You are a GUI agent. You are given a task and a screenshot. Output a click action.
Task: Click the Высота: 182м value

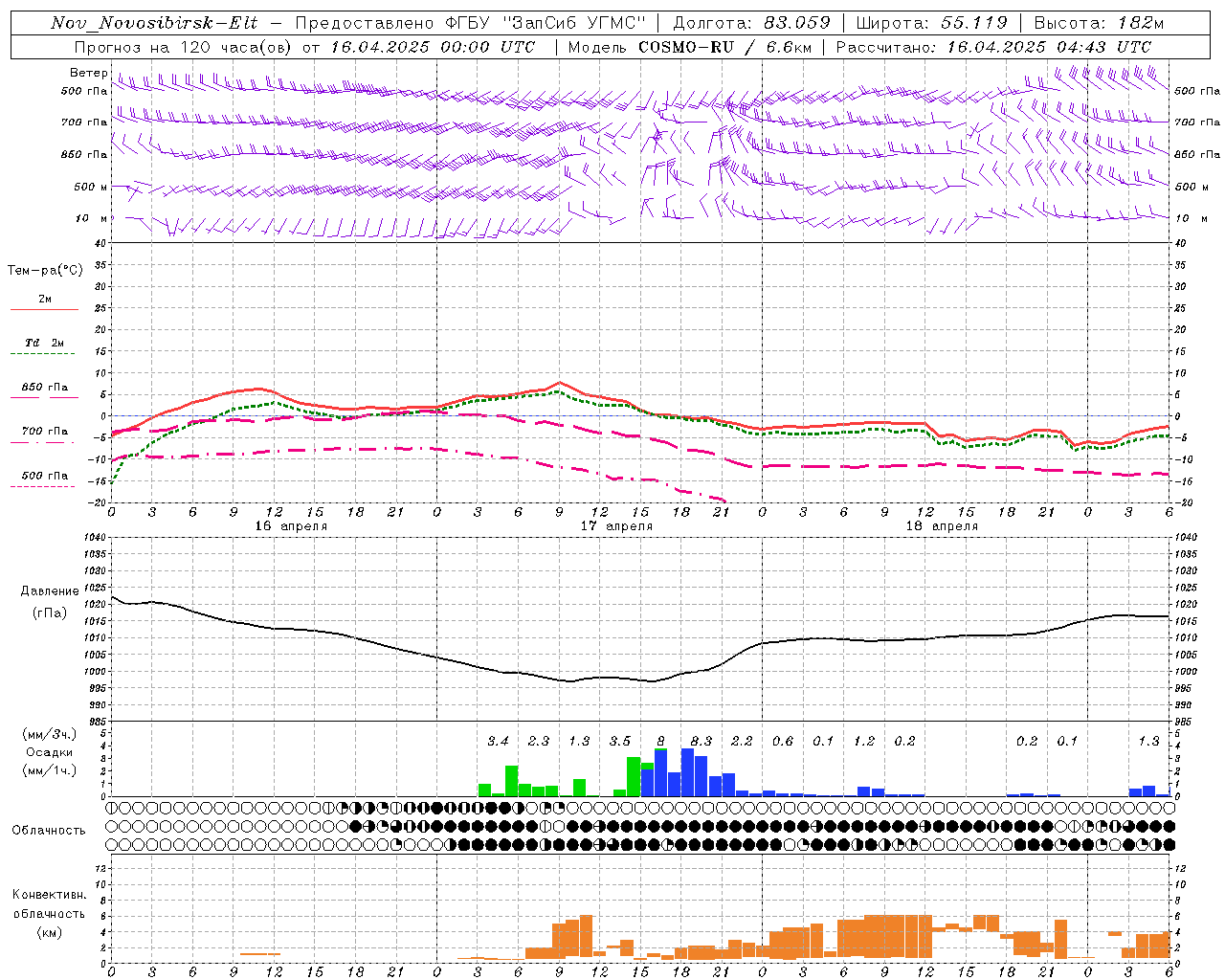click(1099, 23)
